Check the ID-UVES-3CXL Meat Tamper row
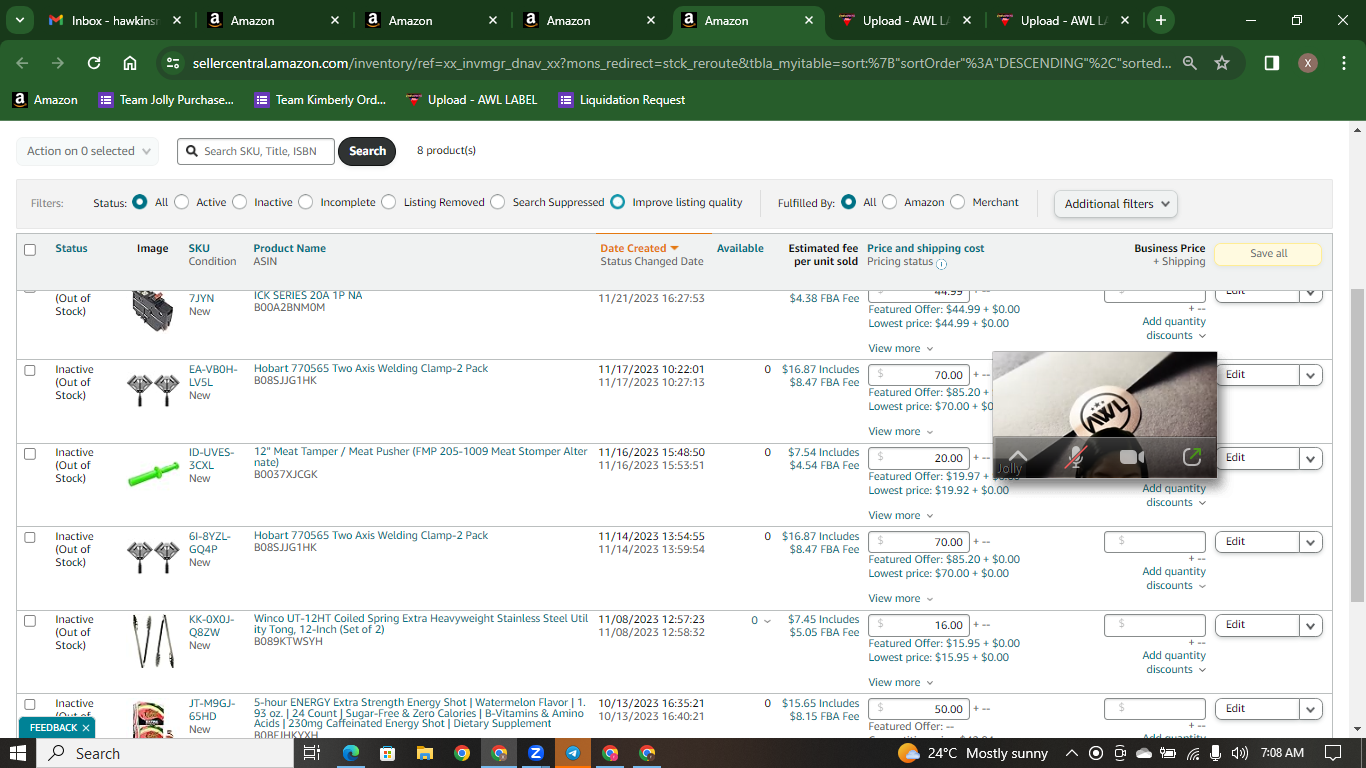1366x768 pixels. (30, 453)
